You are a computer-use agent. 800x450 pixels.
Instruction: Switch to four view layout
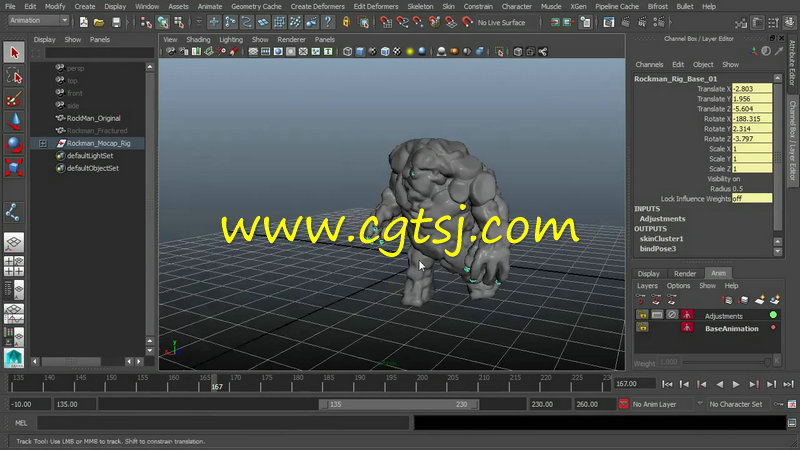[x=14, y=266]
